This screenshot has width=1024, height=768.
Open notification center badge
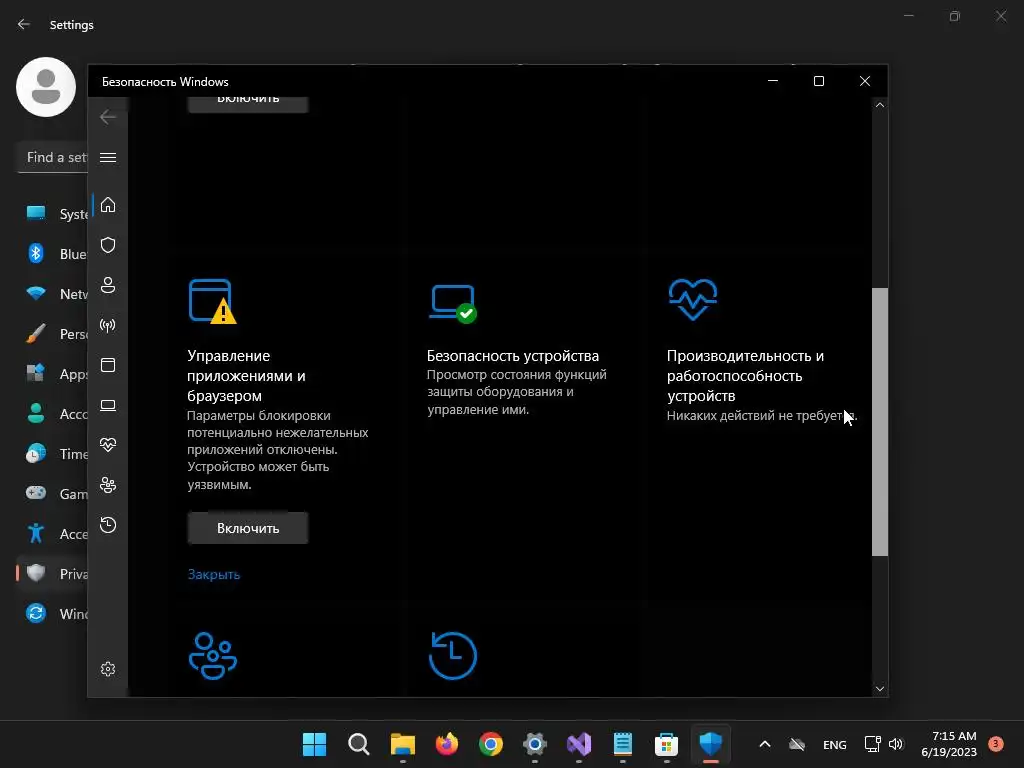[995, 743]
